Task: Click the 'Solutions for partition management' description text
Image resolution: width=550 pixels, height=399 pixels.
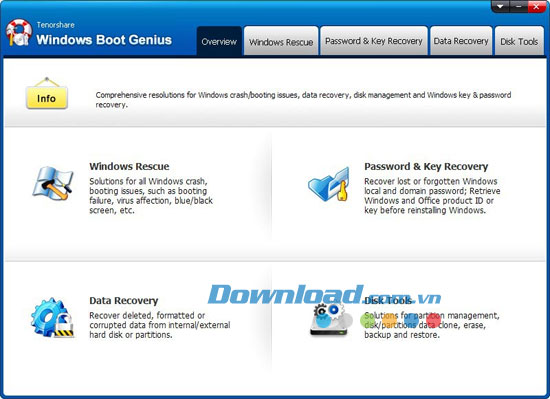Action: 431,325
